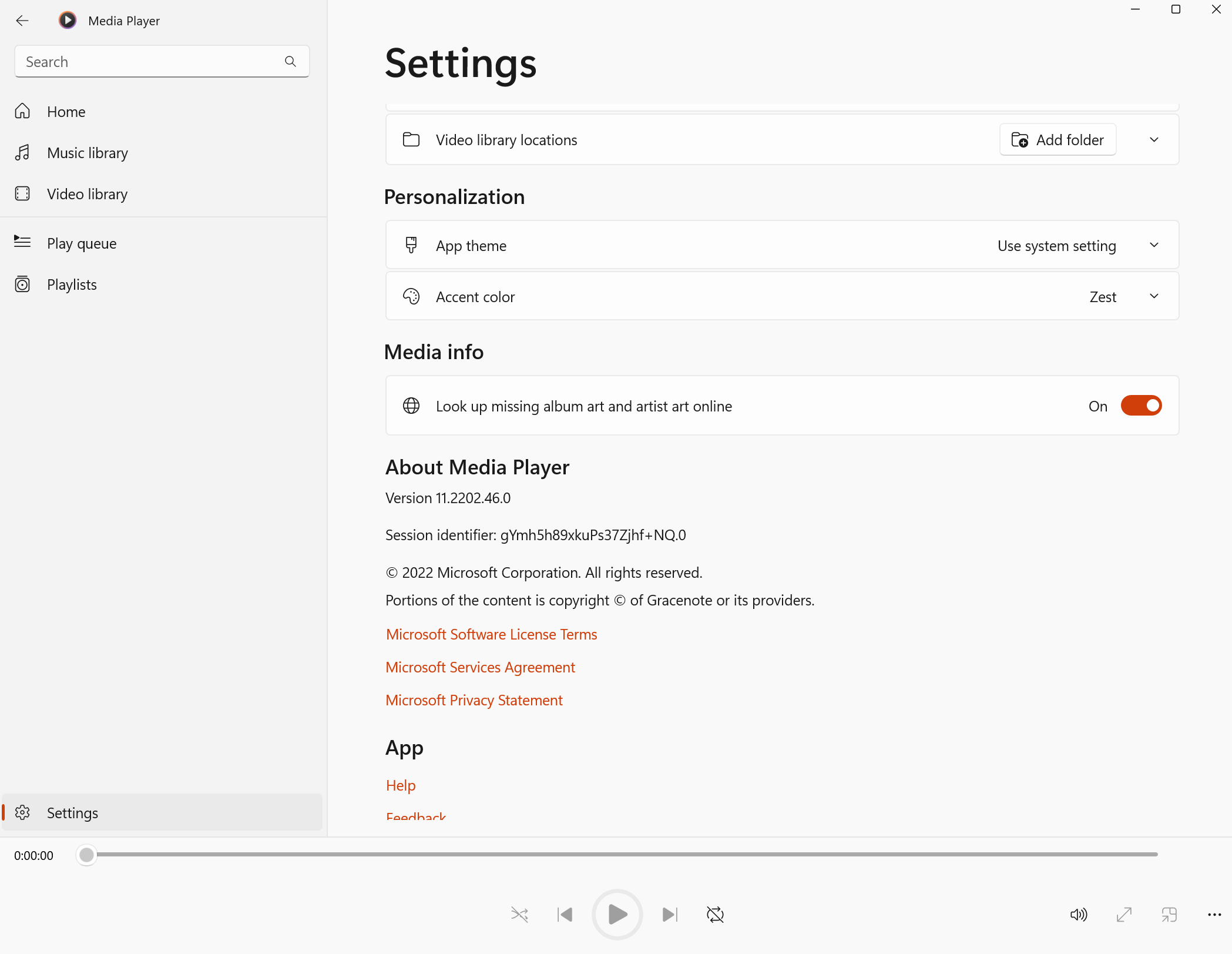Click the Play queue list icon
Screen dimensions: 1232x954
(22, 242)
